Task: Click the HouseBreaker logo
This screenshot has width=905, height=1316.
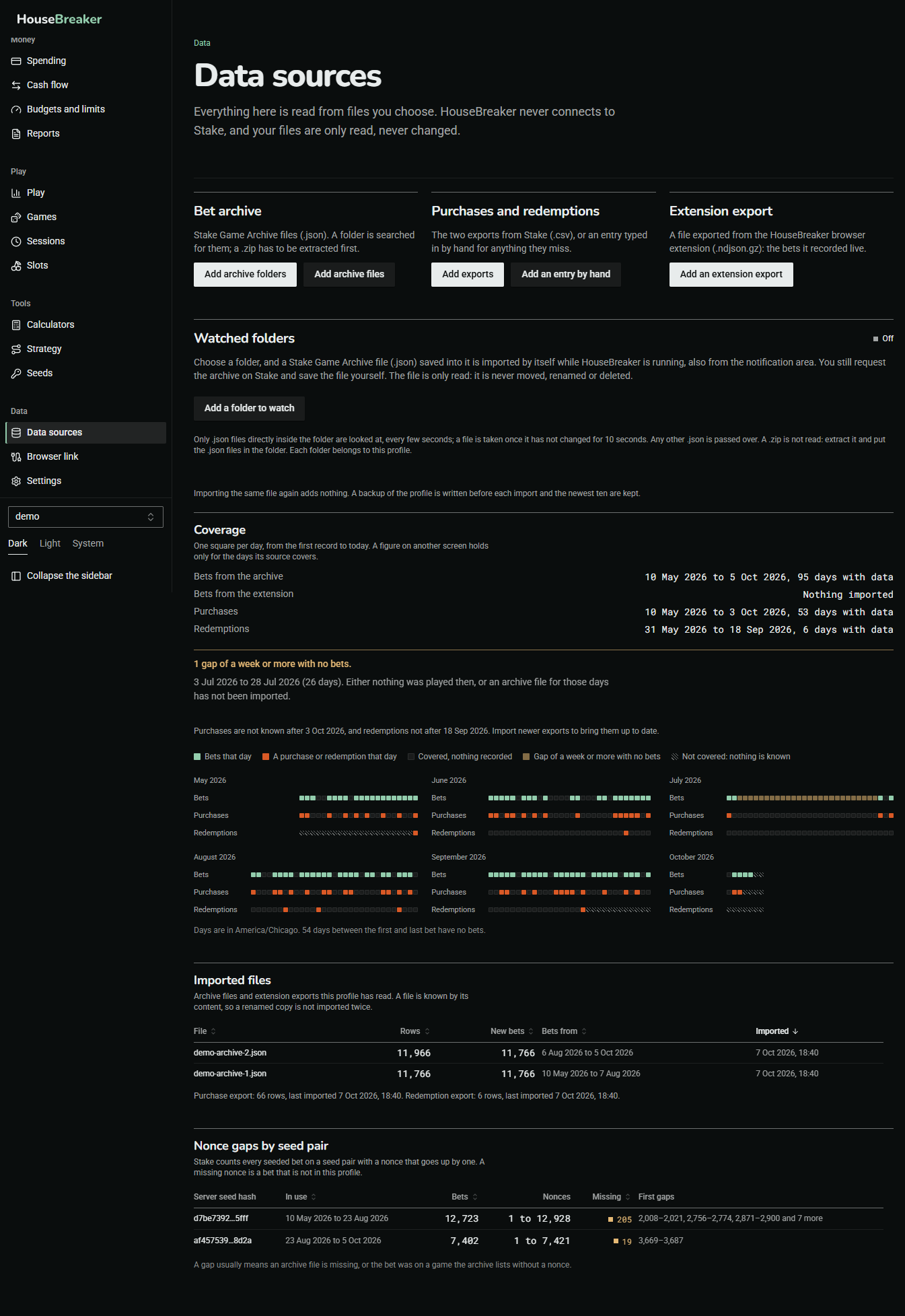Action: click(x=59, y=20)
